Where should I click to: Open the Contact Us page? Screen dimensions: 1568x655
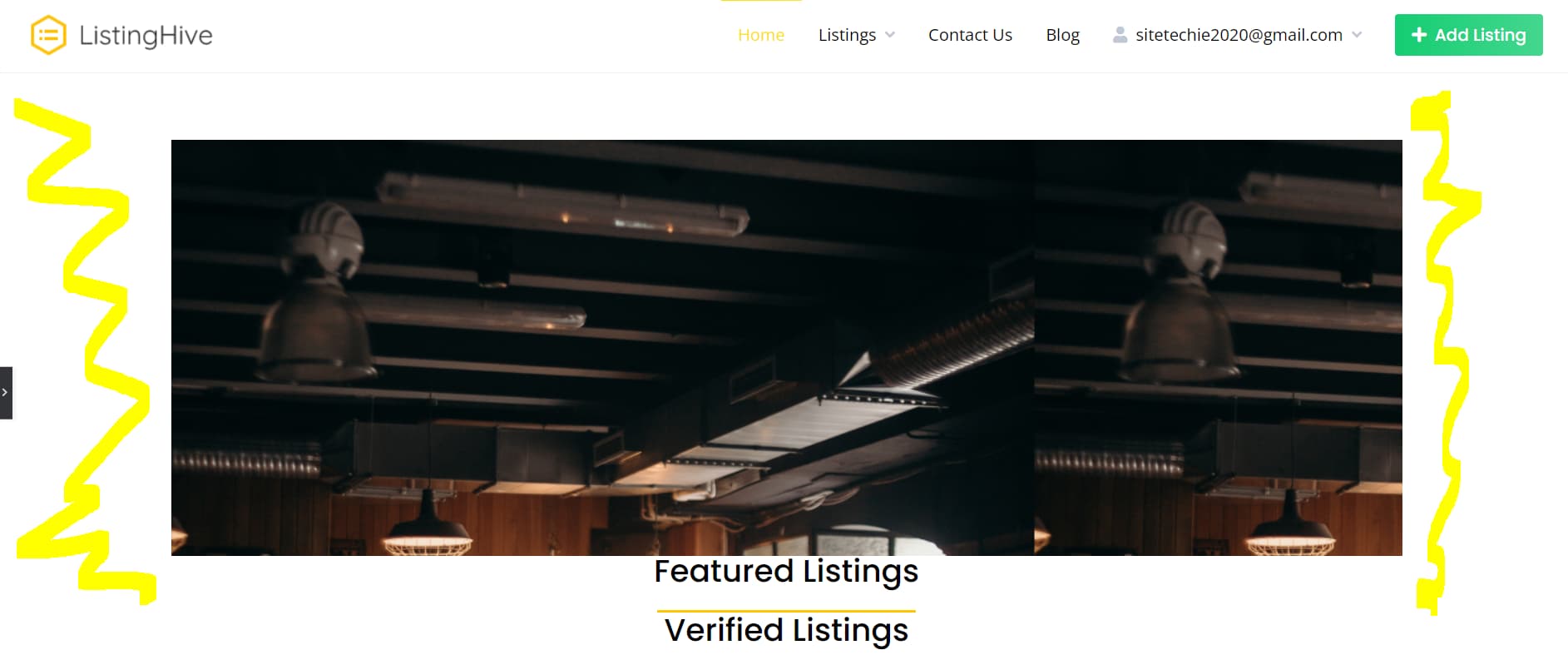[x=970, y=35]
